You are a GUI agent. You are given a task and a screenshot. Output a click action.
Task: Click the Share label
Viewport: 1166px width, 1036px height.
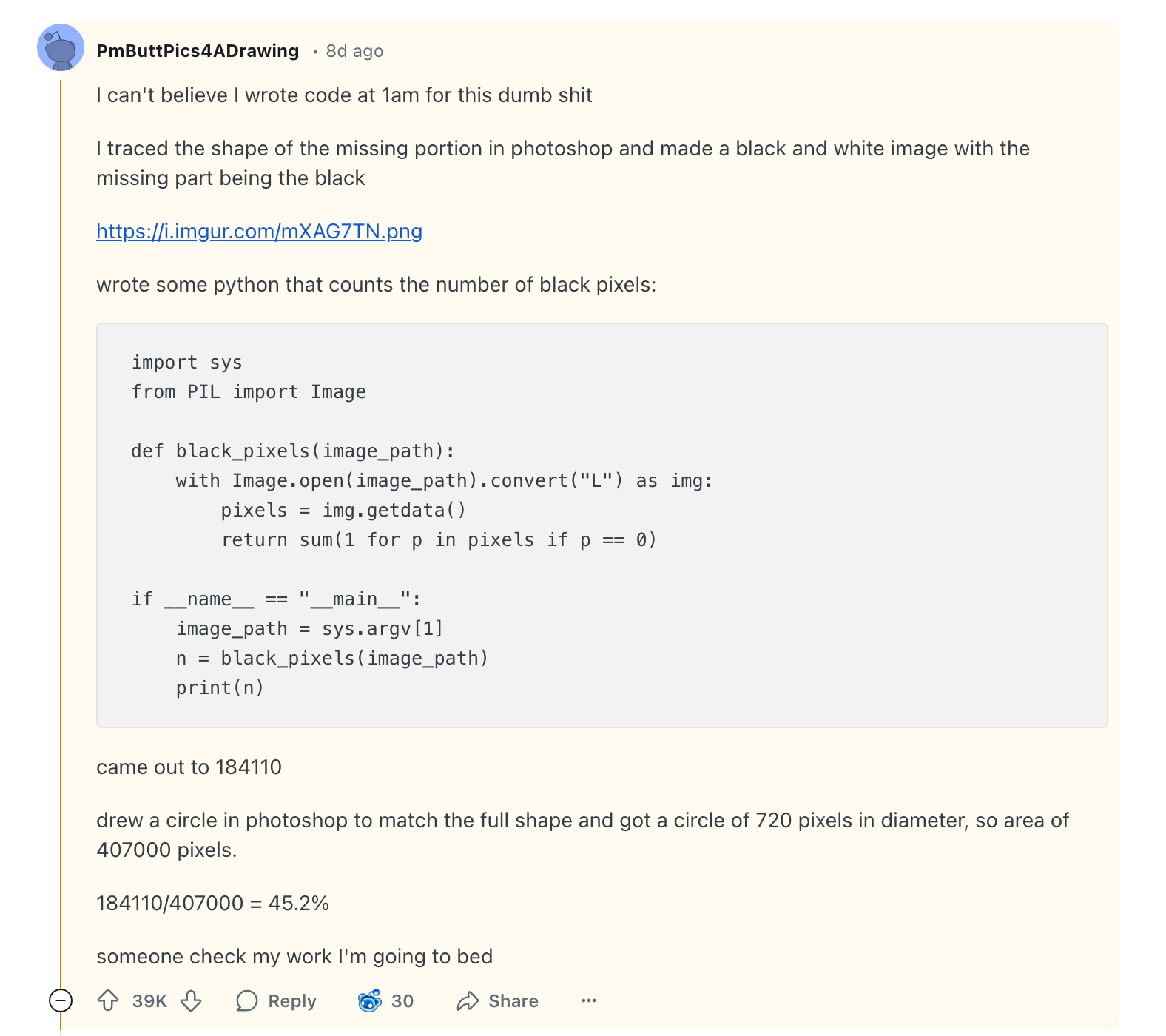point(513,1000)
